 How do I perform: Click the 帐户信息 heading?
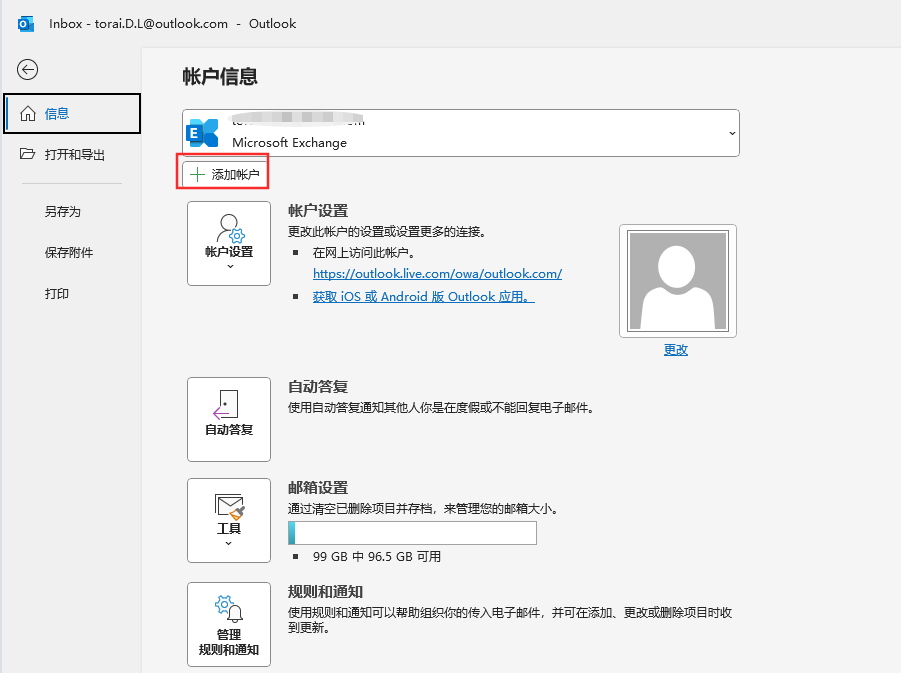click(220, 76)
